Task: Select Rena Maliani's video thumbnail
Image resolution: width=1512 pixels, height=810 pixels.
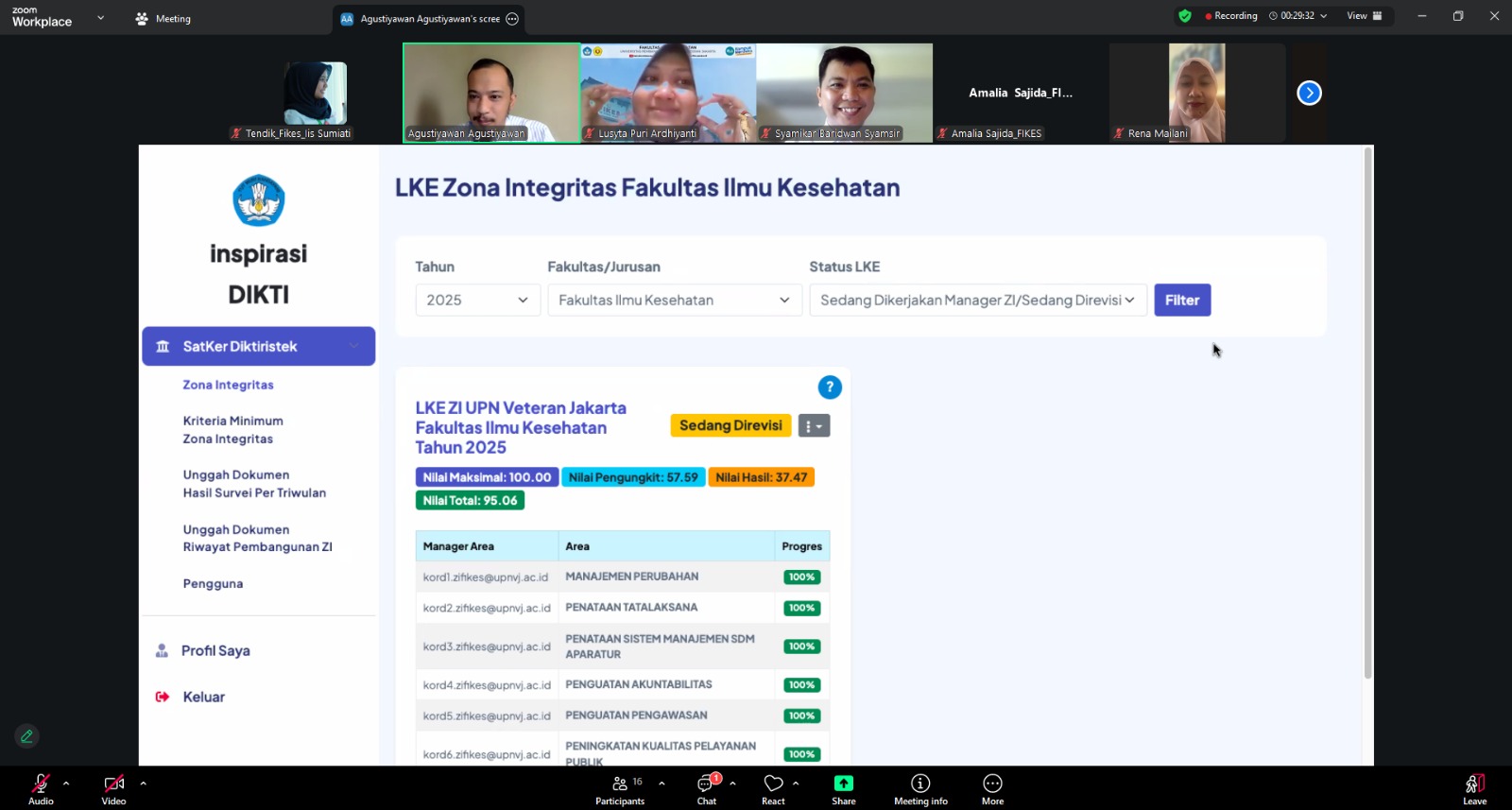Action: pyautogui.click(x=1196, y=93)
